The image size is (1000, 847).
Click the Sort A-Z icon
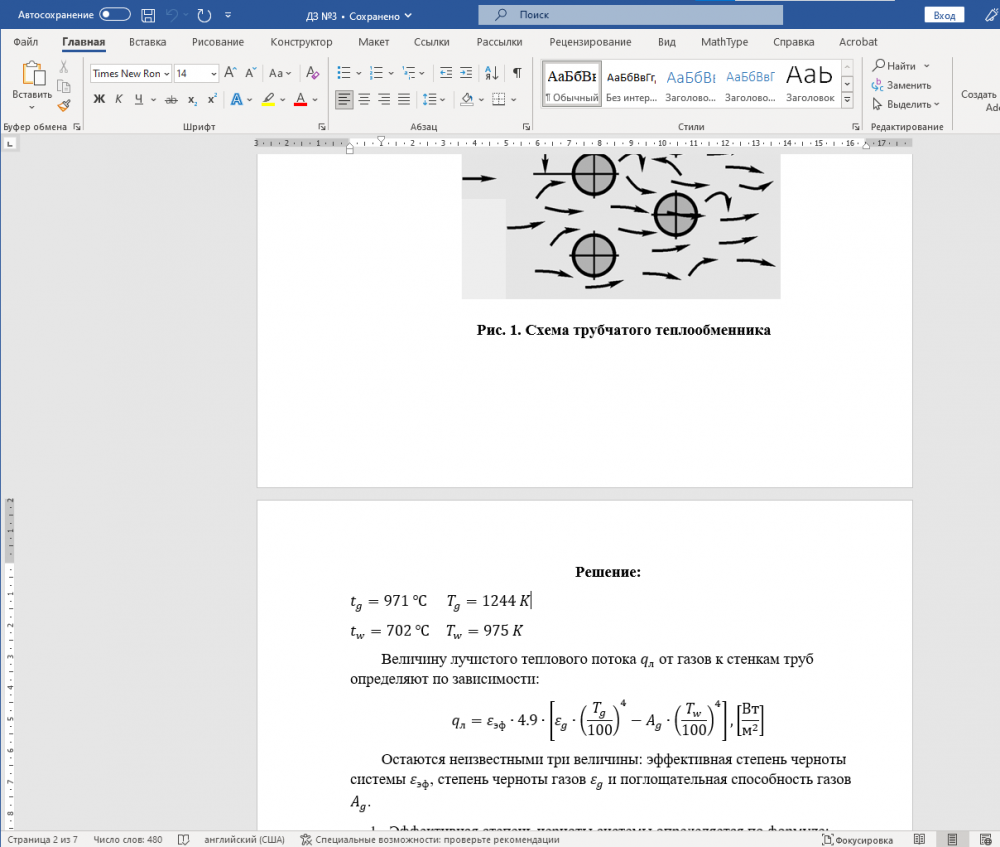tap(492, 73)
